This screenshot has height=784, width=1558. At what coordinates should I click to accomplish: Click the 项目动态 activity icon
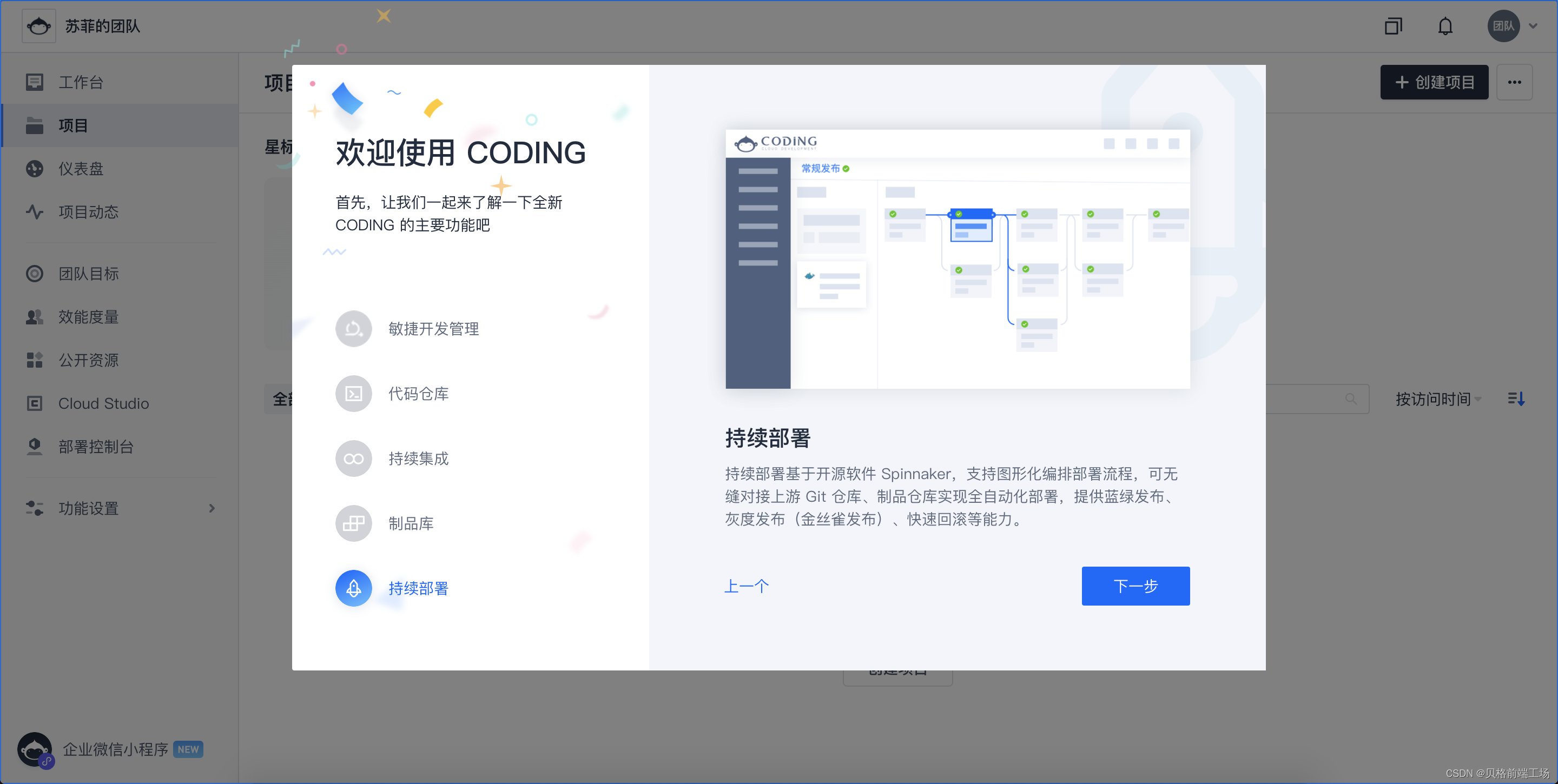click(x=35, y=212)
